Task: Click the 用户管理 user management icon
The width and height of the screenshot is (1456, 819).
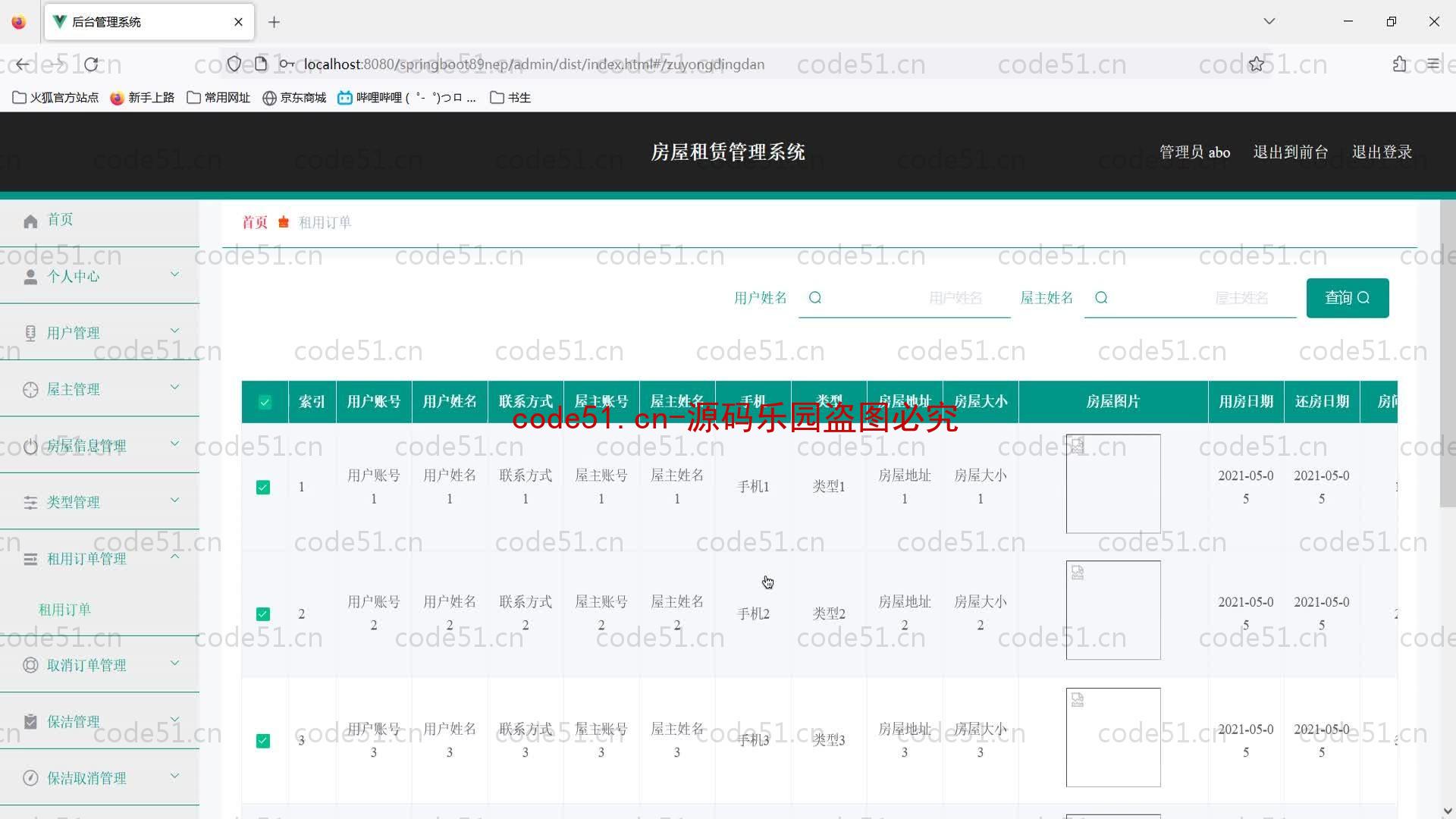Action: click(30, 332)
